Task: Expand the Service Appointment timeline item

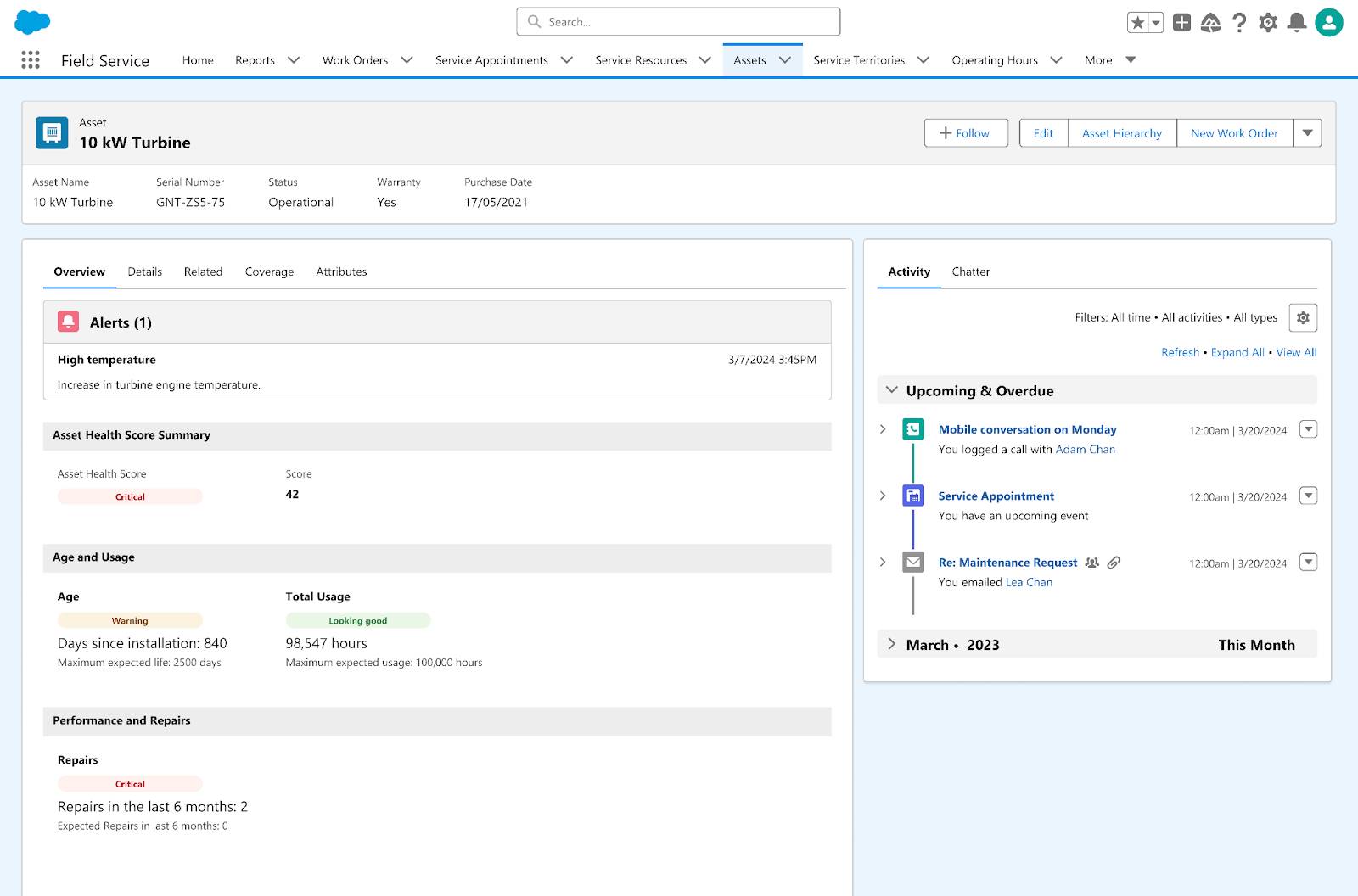Action: pos(883,496)
